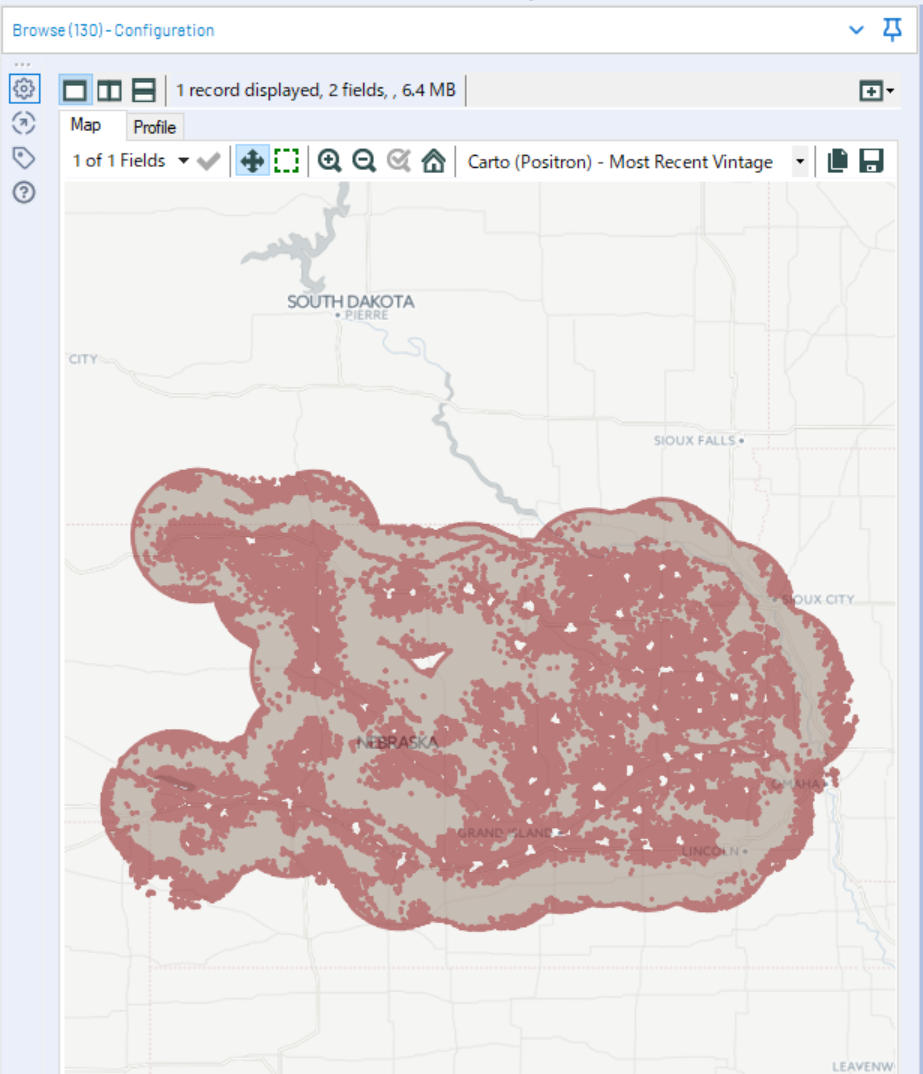Open the Carto (Positron) base map dropdown
The height and width of the screenshot is (1074, 923).
coord(799,162)
